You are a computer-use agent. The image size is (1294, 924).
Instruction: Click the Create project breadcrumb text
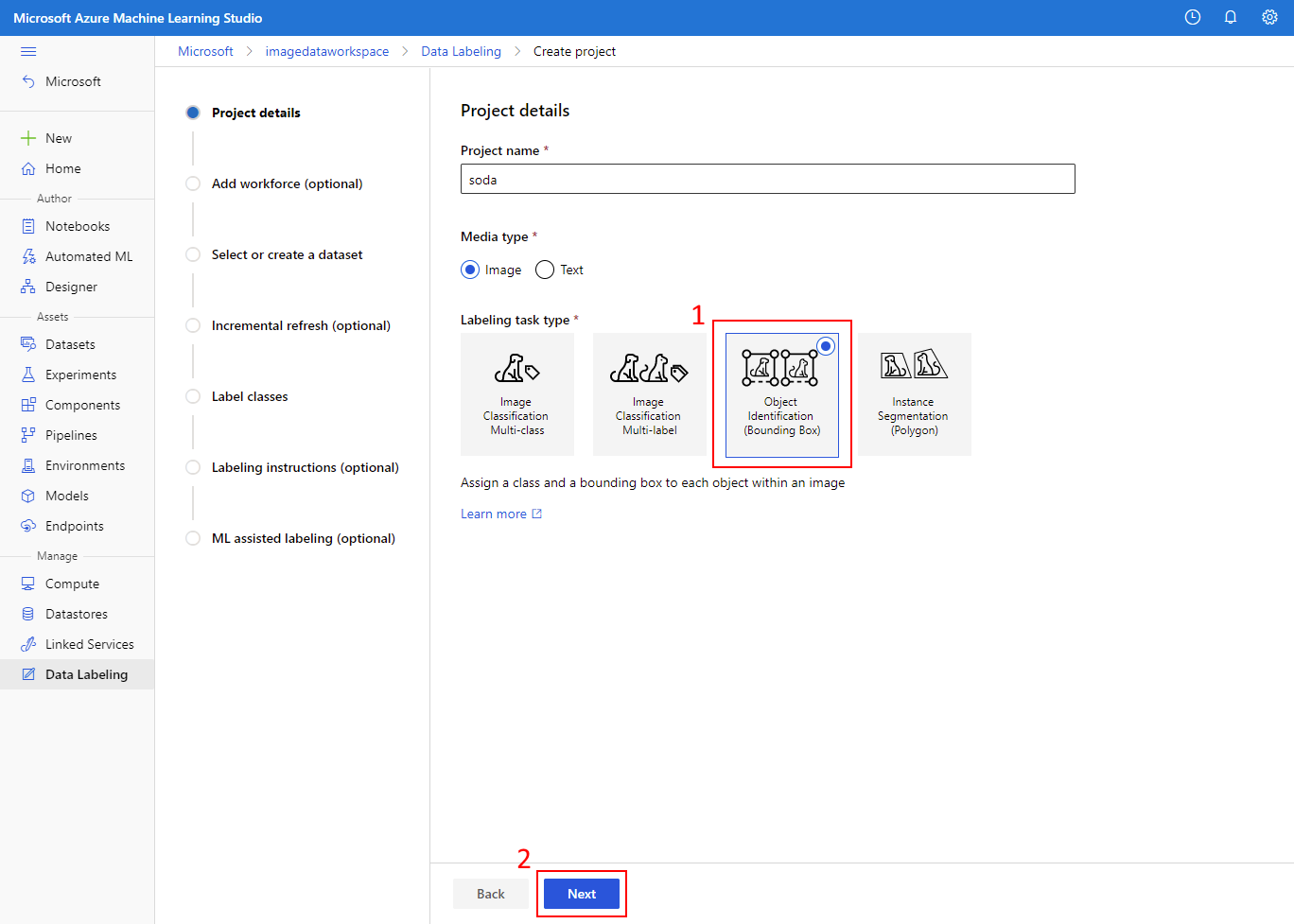(x=574, y=51)
